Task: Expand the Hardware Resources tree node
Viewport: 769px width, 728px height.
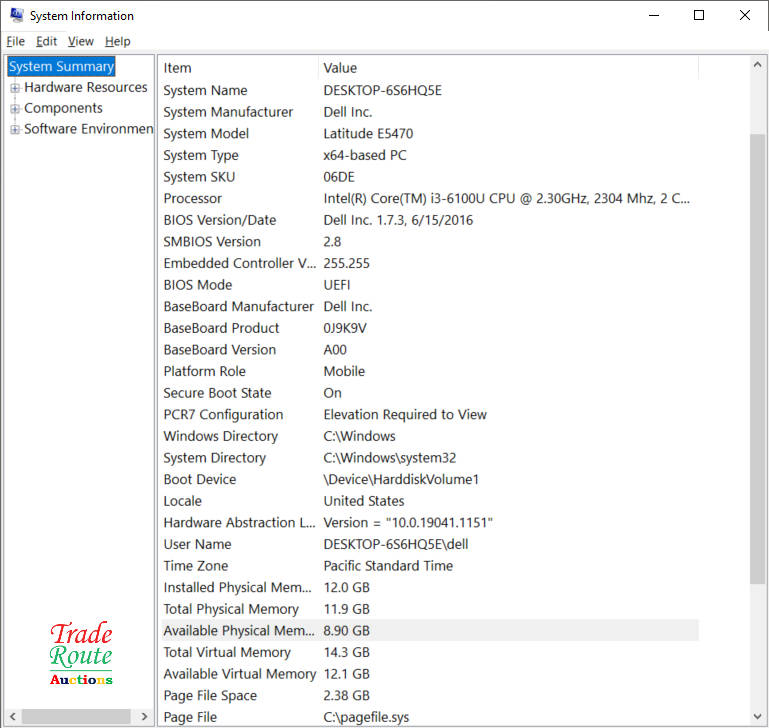Action: coord(15,88)
